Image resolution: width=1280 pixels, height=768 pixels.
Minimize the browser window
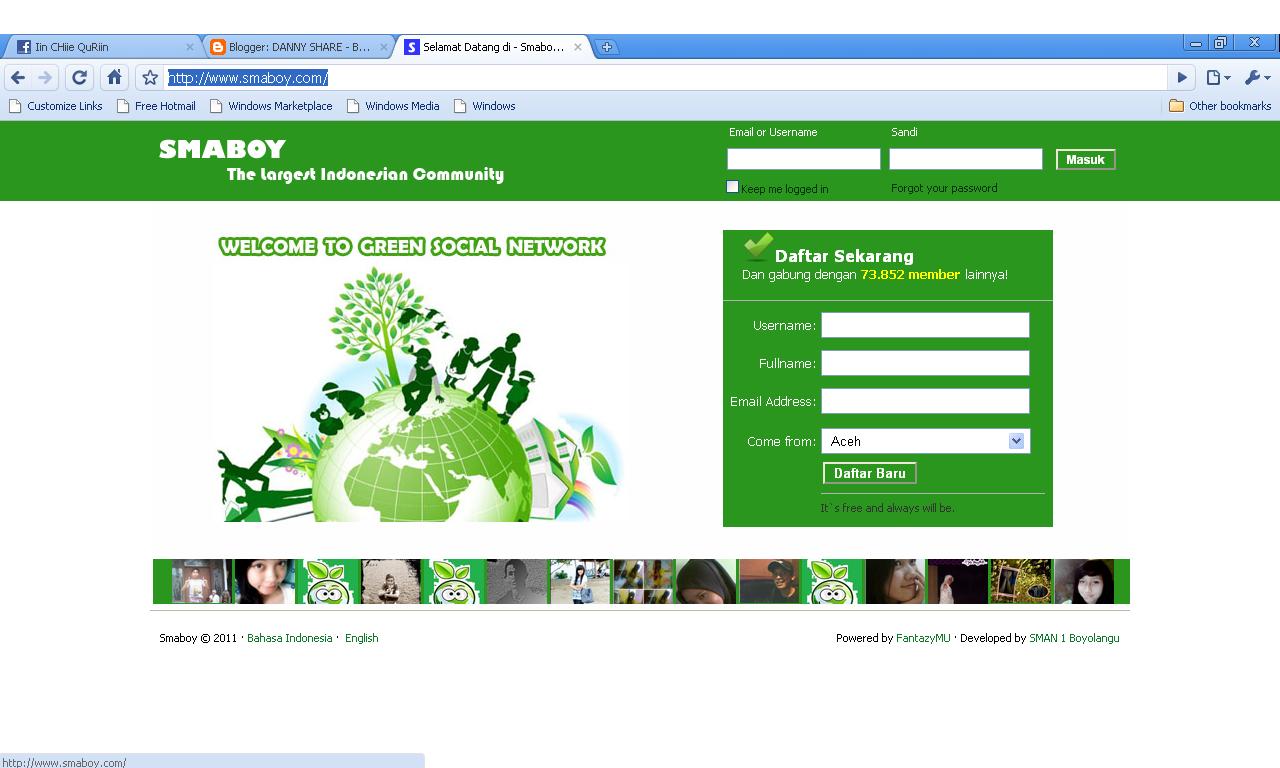click(1196, 43)
